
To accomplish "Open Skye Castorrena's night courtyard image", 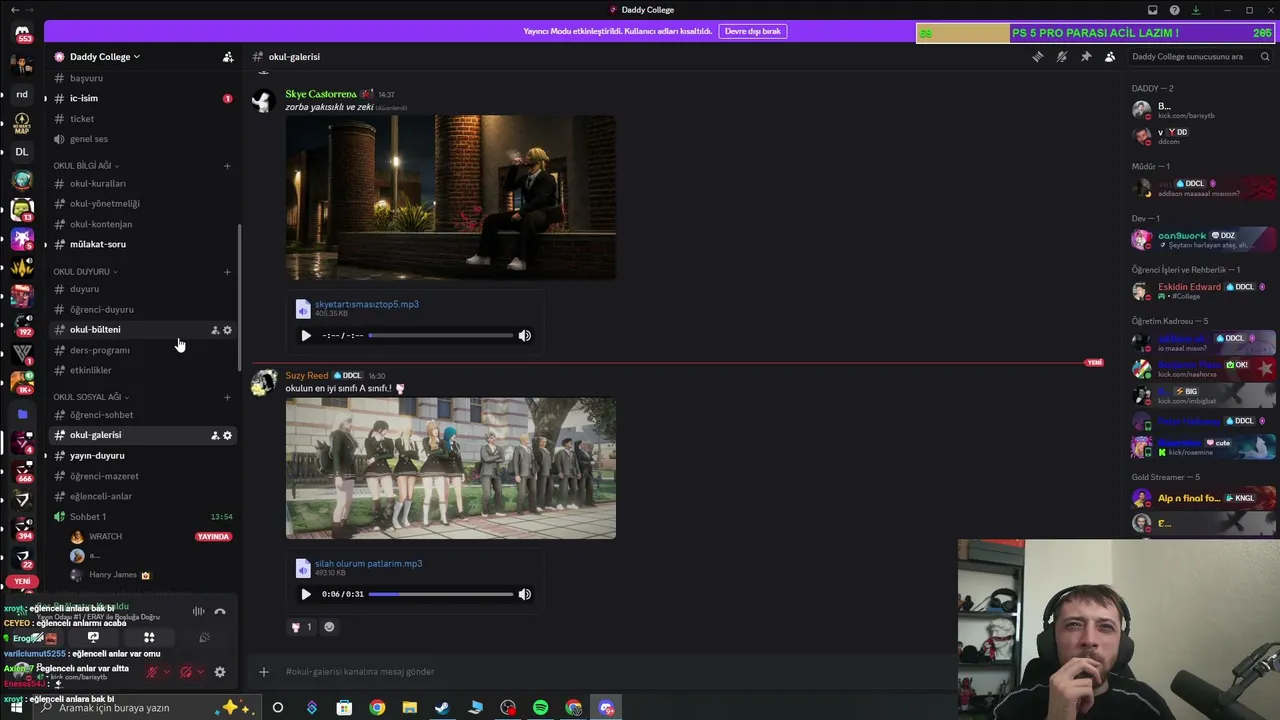I will (451, 197).
